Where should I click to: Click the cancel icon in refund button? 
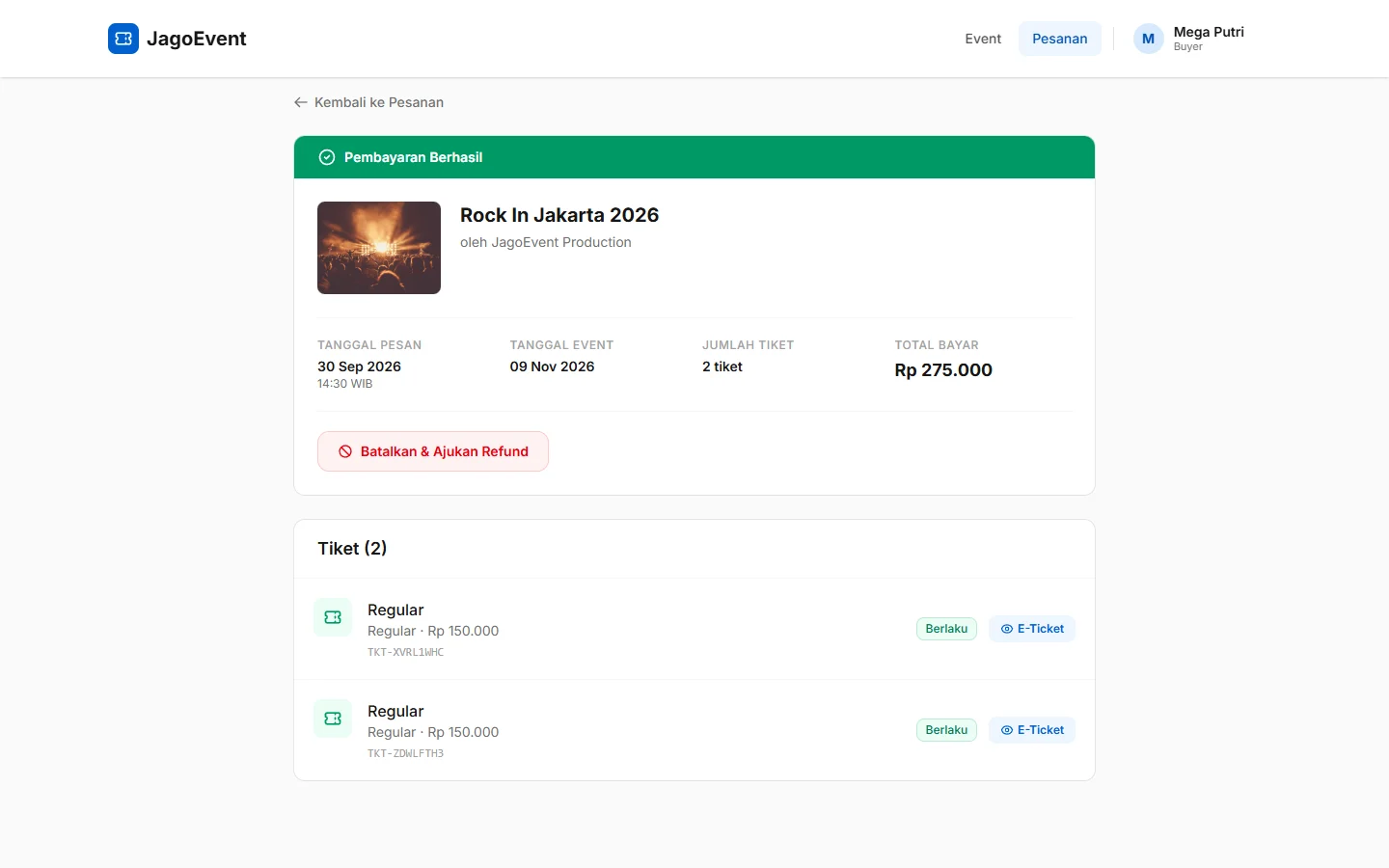pos(345,451)
